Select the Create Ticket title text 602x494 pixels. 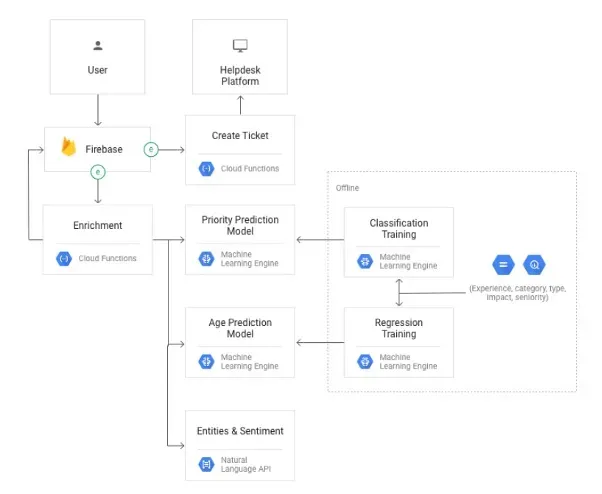point(240,135)
